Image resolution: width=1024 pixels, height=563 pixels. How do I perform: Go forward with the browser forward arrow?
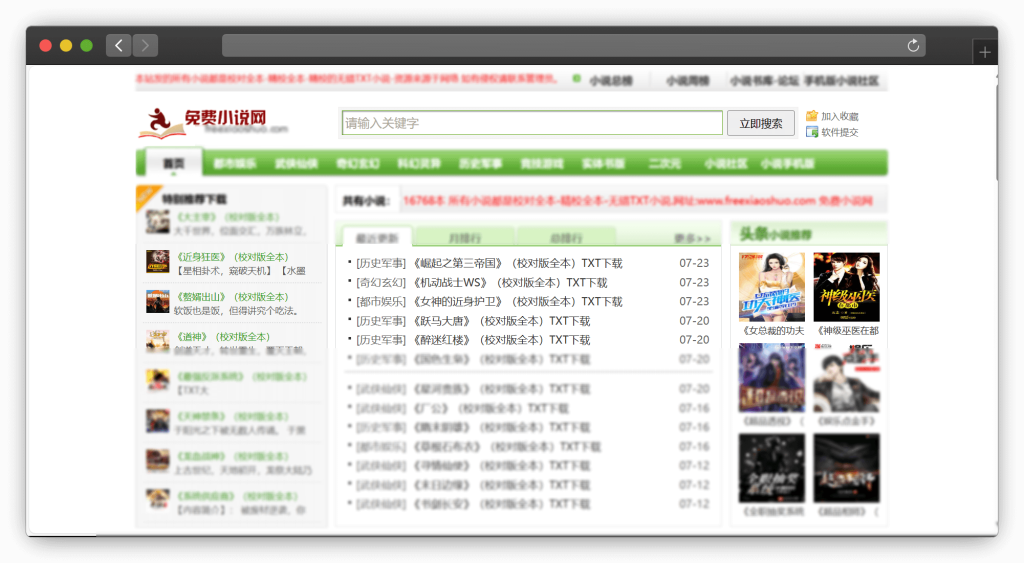(145, 45)
